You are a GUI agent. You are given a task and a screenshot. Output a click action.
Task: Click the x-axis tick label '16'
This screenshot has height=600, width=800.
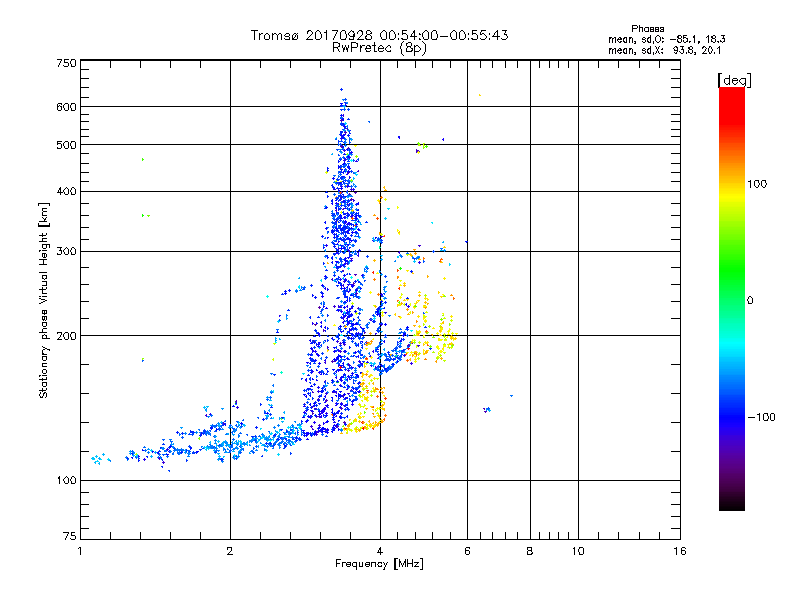pyautogui.click(x=680, y=551)
